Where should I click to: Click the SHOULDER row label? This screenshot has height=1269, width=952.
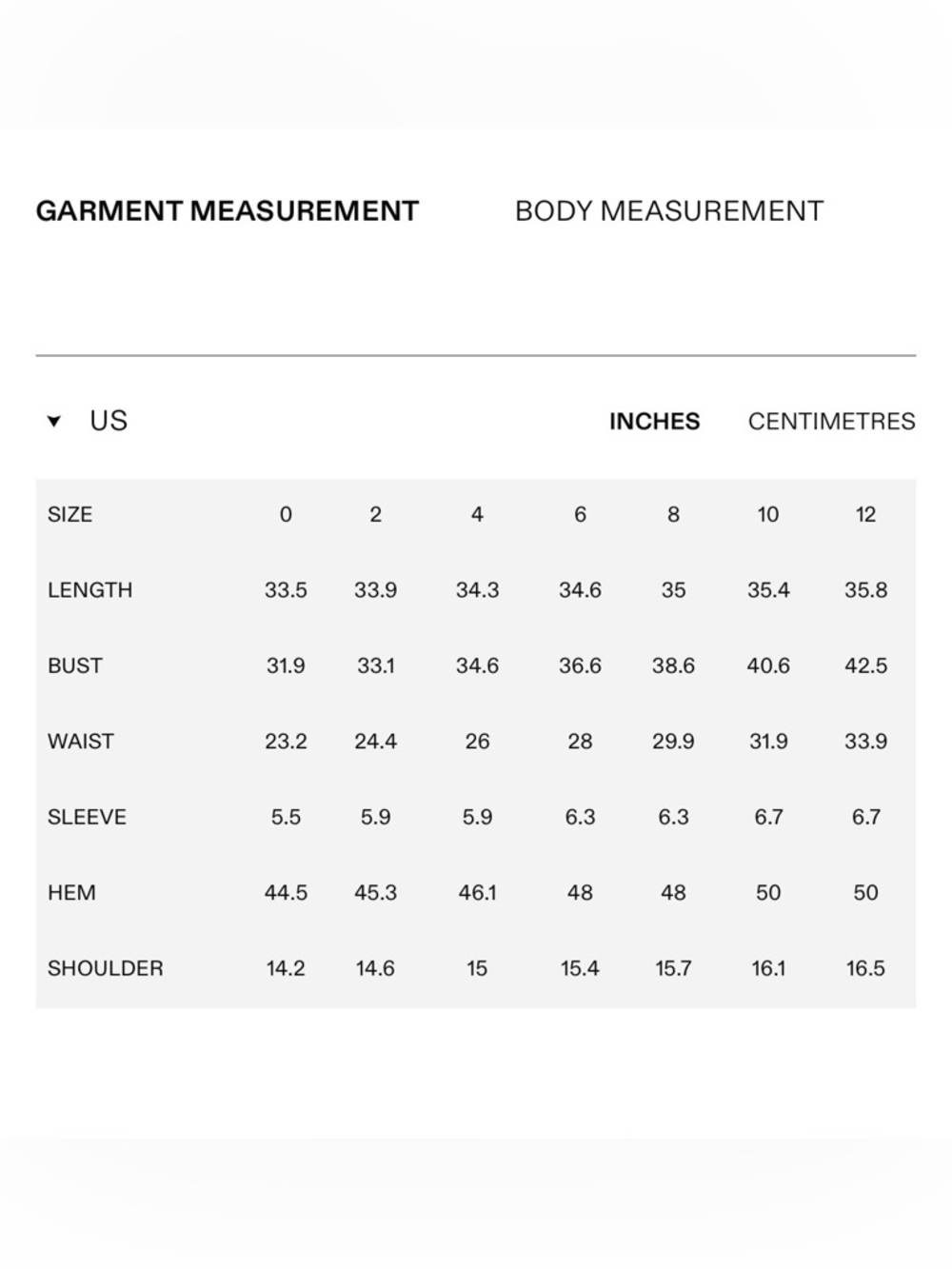(105, 968)
